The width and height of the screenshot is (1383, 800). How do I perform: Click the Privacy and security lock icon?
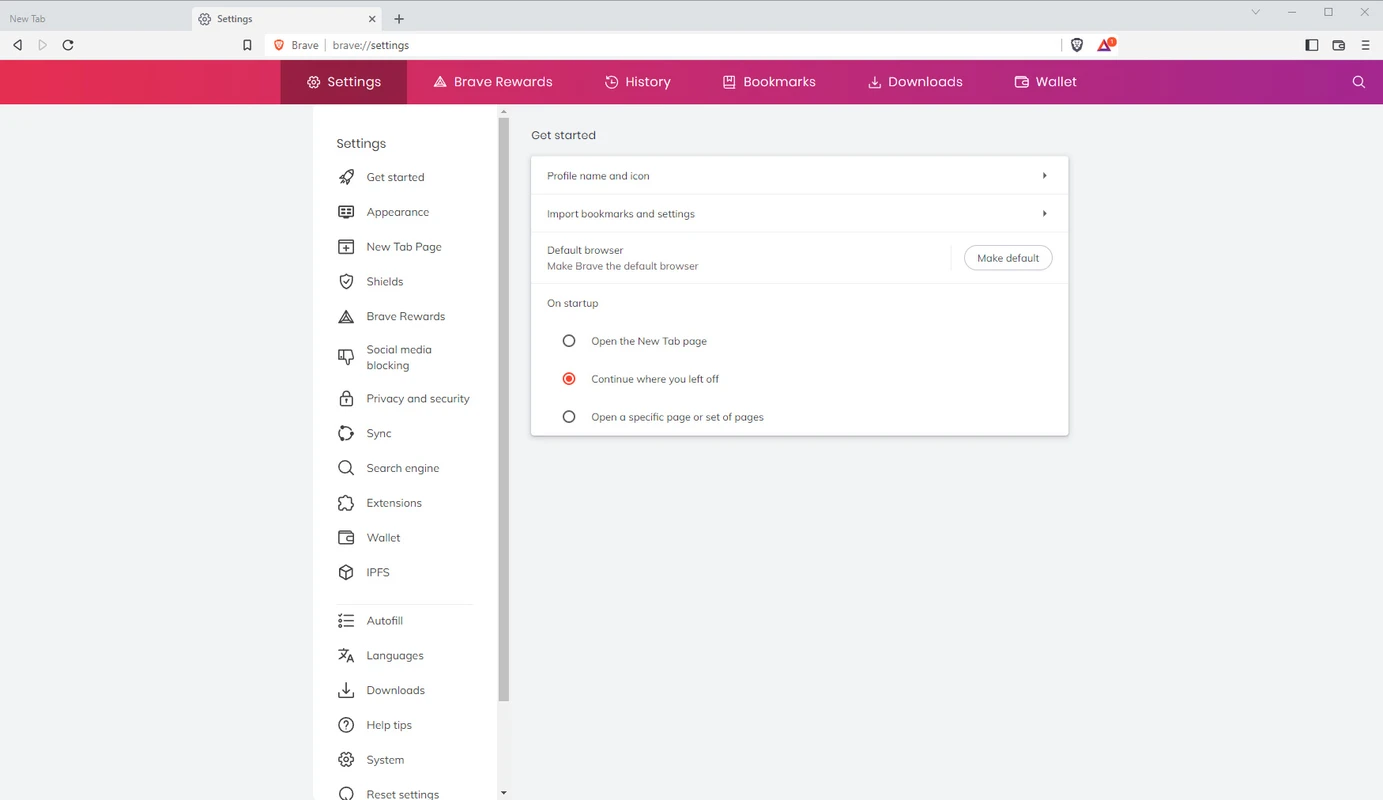pyautogui.click(x=346, y=399)
